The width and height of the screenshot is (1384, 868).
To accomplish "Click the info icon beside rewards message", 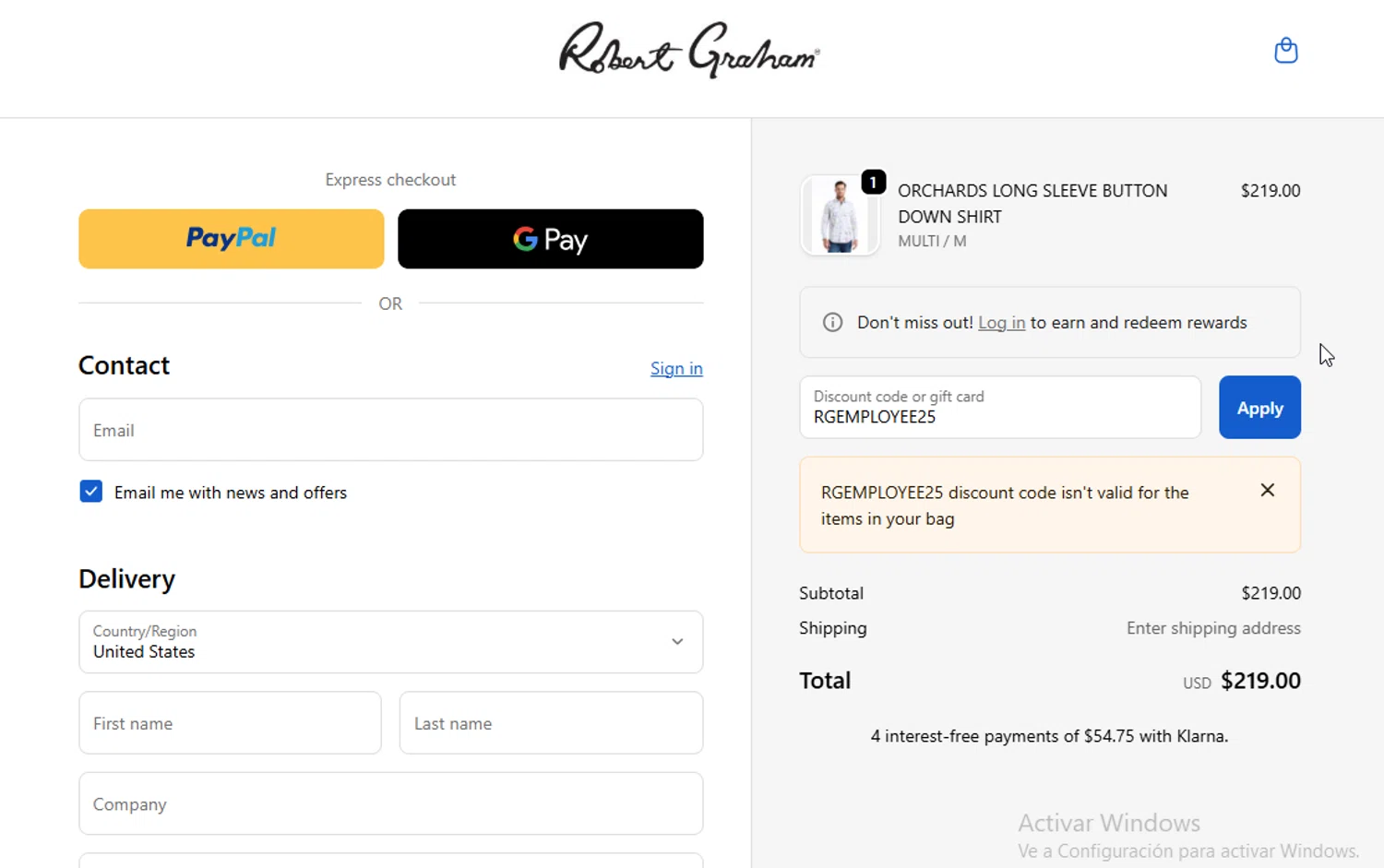I will 832,323.
